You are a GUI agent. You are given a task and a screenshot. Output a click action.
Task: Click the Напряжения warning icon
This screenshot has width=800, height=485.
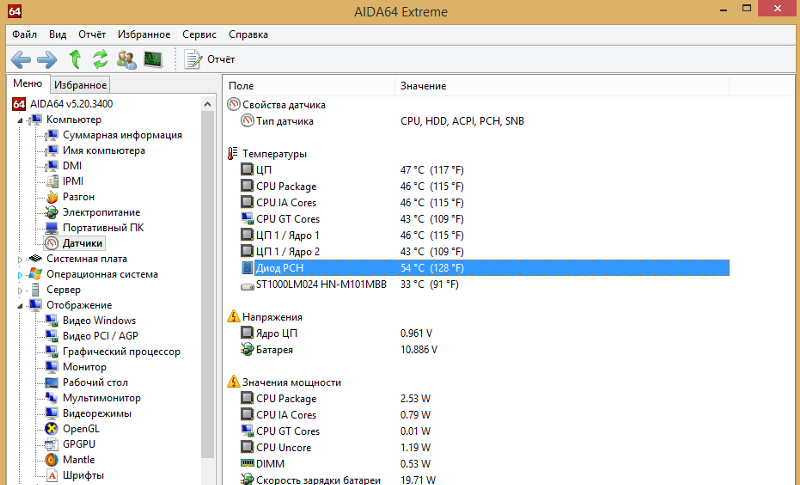pyautogui.click(x=234, y=316)
